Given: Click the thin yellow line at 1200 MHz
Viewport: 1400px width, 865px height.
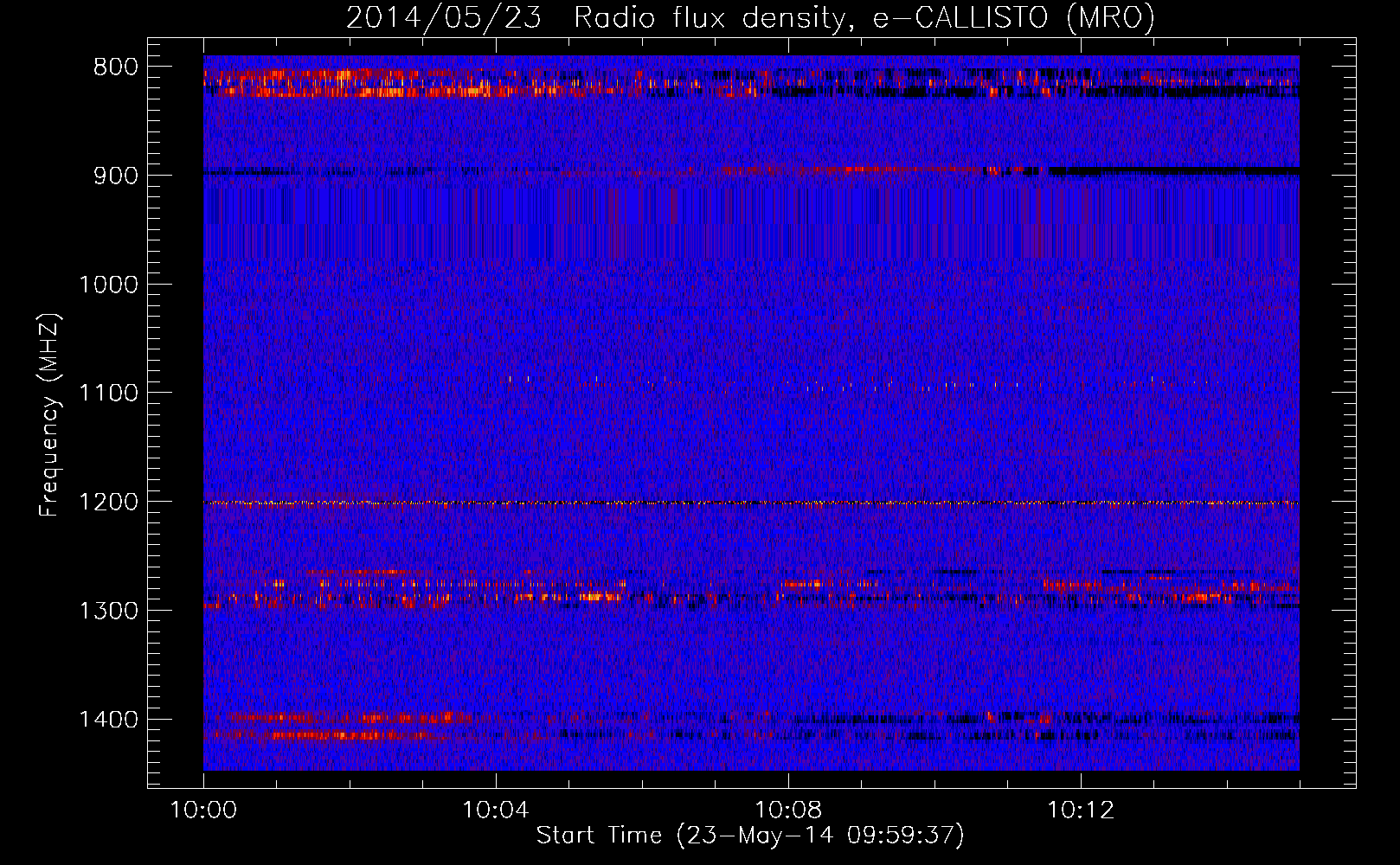Looking at the screenshot, I should [x=751, y=503].
